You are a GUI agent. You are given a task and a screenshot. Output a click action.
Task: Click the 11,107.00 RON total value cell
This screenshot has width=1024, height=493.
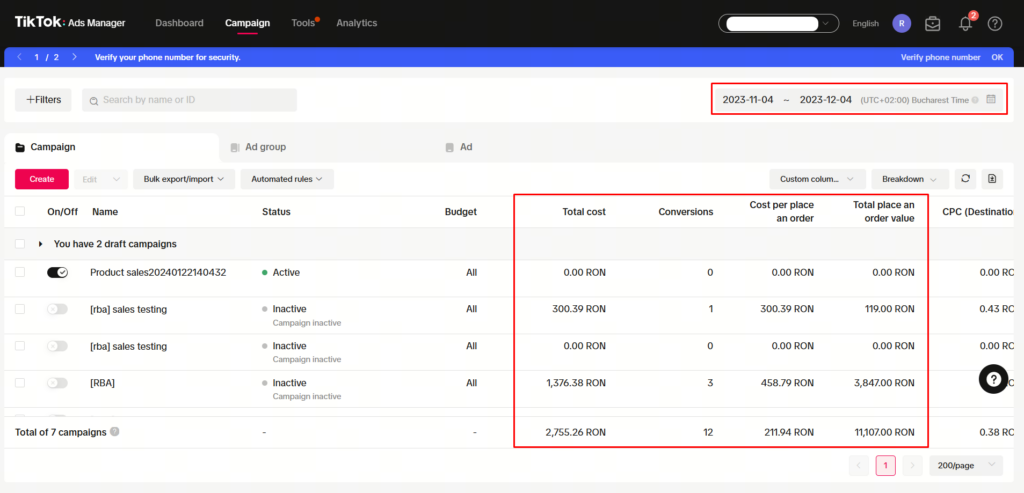pyautogui.click(x=882, y=432)
